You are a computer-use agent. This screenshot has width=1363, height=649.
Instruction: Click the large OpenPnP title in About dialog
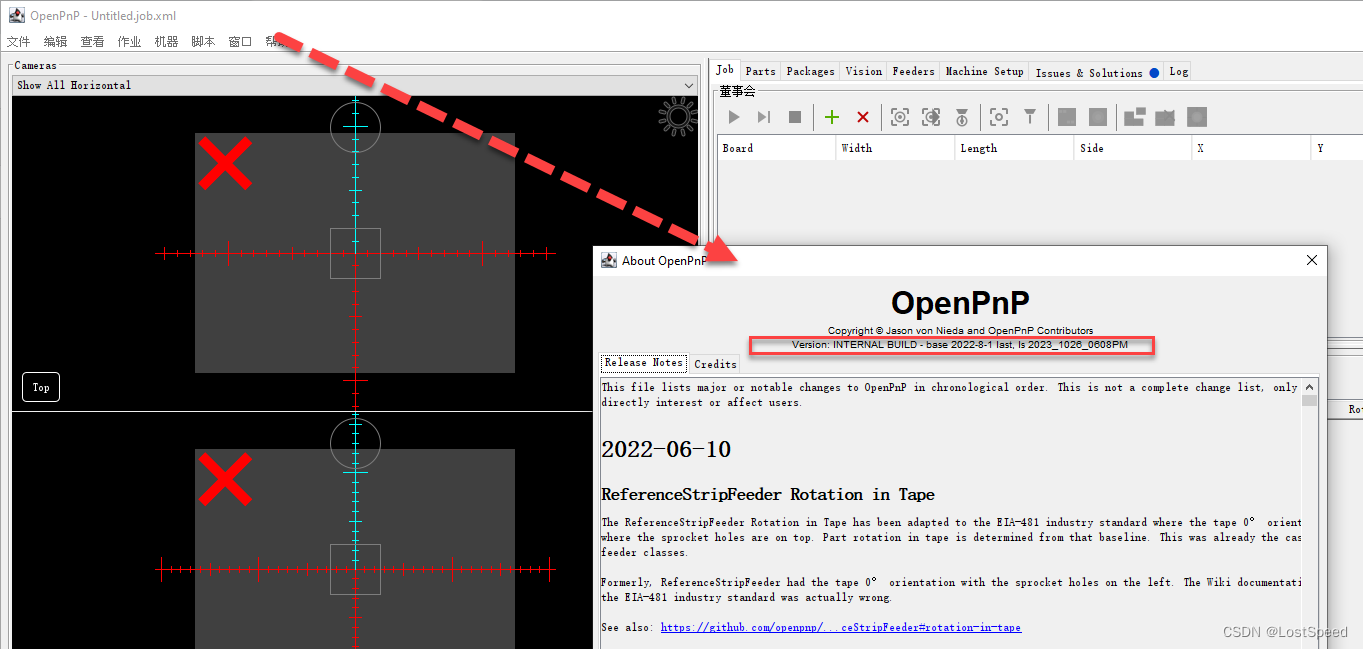tap(960, 302)
